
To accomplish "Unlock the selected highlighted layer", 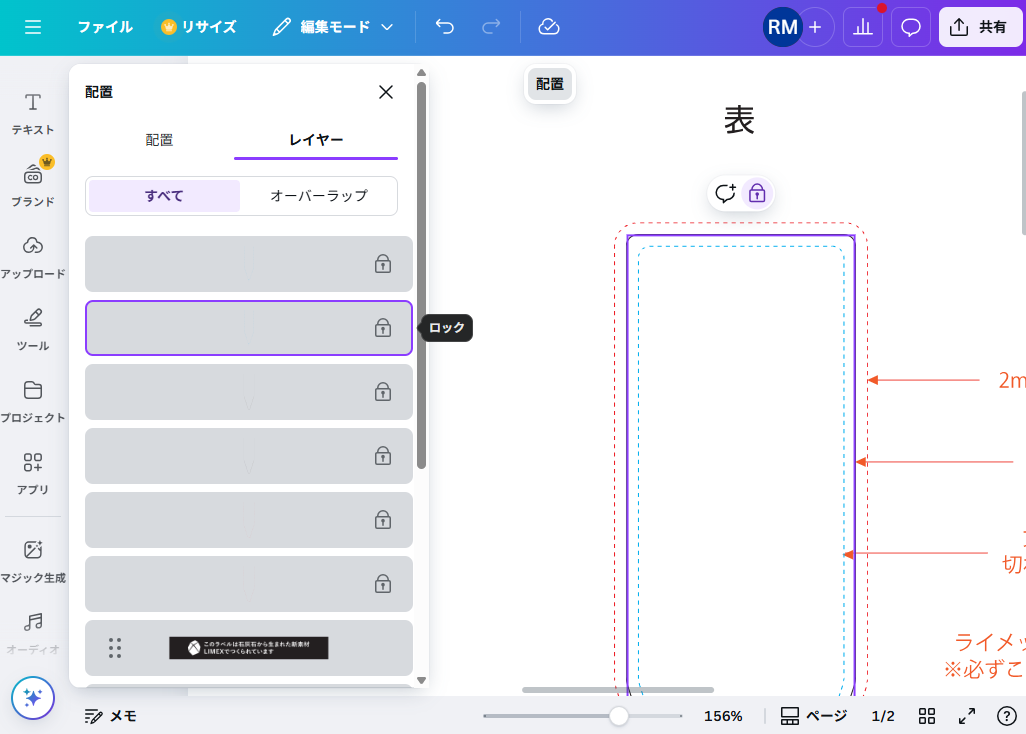I will tap(382, 328).
